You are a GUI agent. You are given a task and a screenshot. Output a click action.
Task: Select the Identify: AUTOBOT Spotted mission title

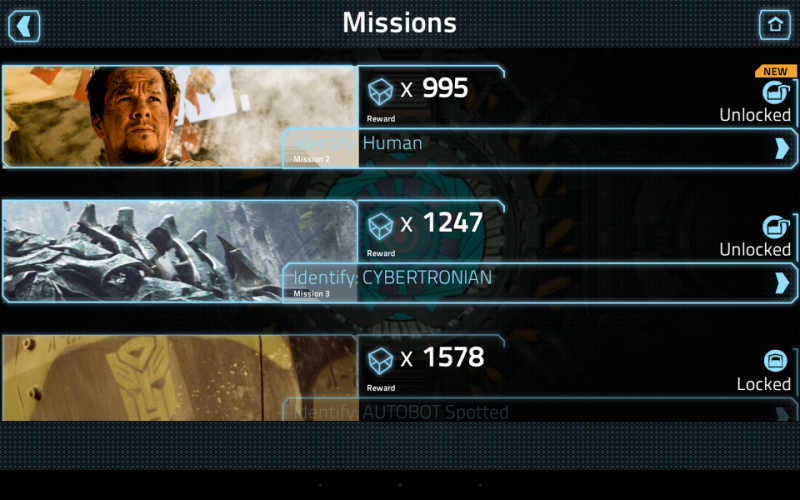401,412
